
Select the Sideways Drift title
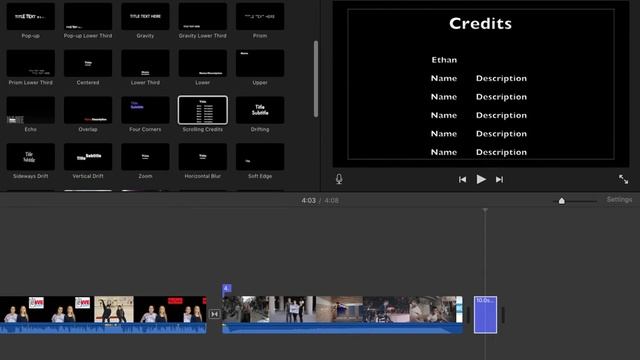31,157
